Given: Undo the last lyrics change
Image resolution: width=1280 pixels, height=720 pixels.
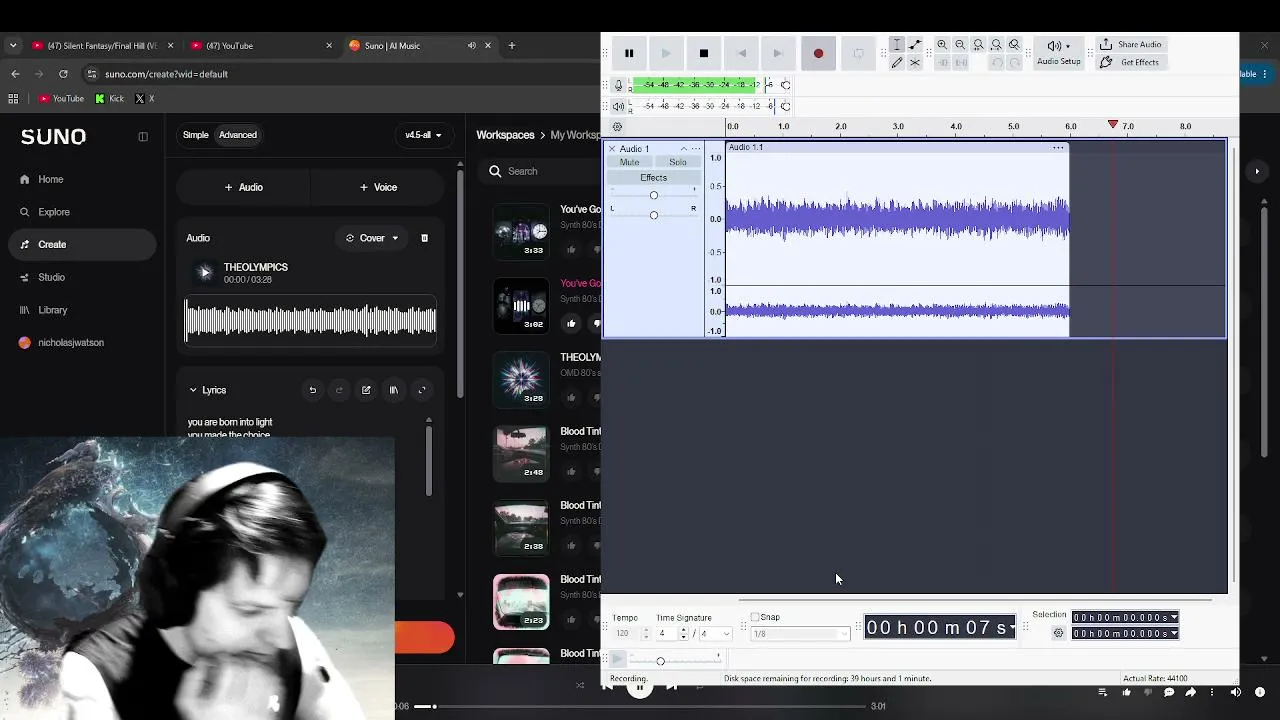Looking at the screenshot, I should click(312, 390).
